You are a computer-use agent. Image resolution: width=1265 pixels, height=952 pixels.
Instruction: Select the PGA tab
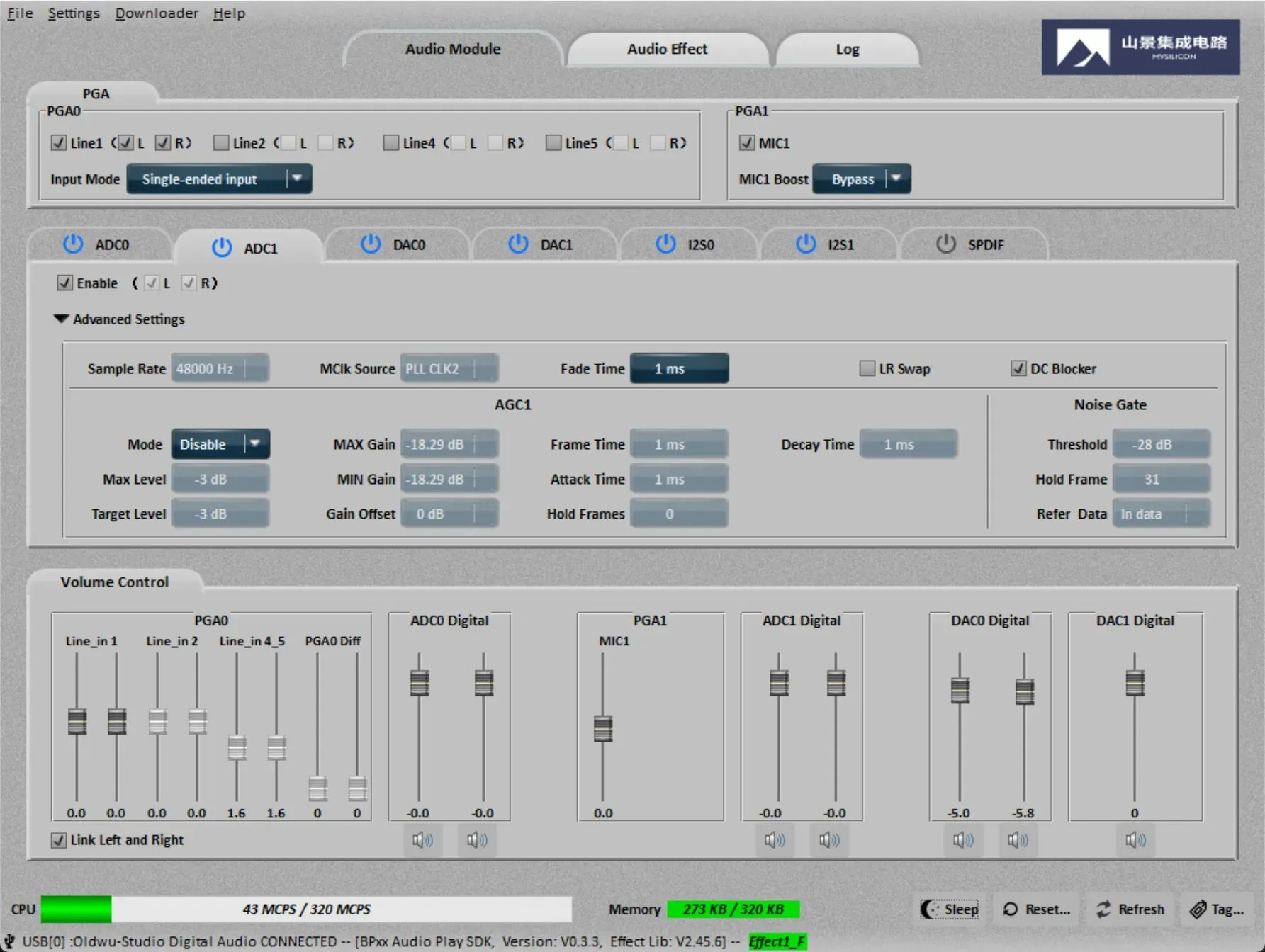point(96,93)
